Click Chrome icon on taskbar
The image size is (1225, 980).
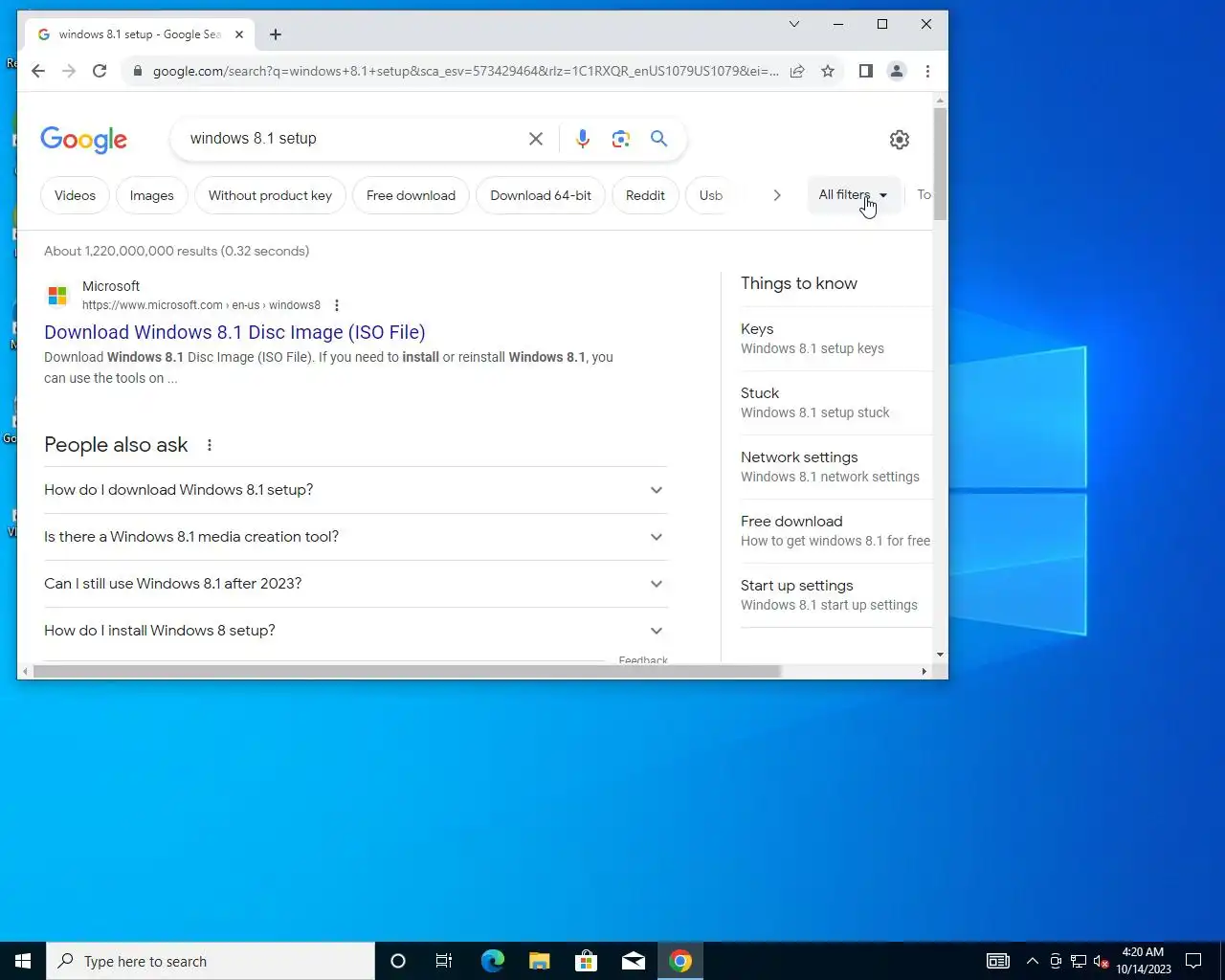[x=680, y=961]
